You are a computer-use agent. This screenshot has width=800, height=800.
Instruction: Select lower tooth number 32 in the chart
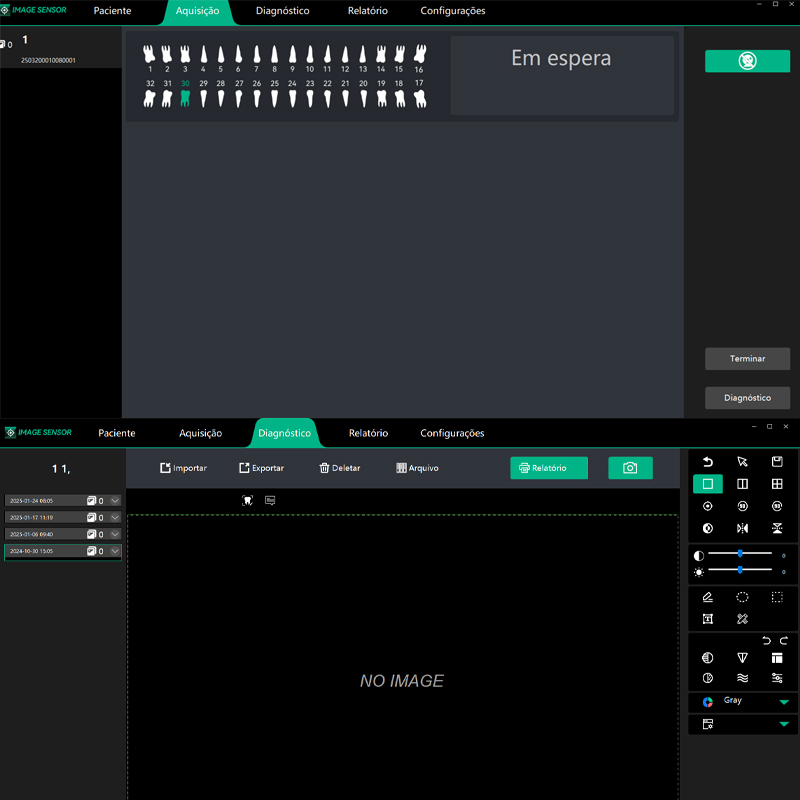click(149, 93)
